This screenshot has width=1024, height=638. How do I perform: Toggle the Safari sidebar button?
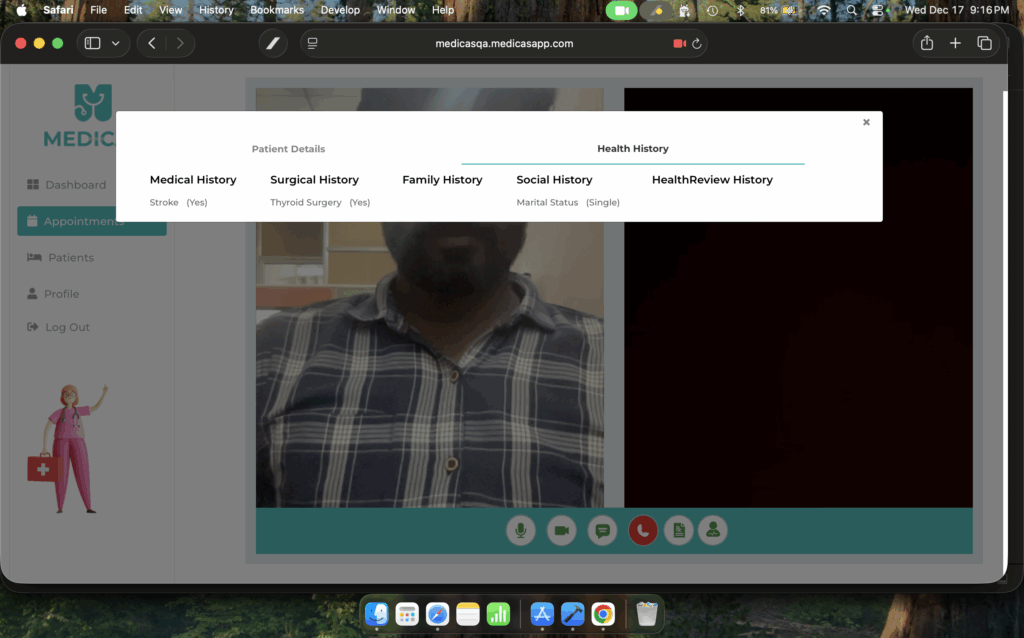[93, 43]
